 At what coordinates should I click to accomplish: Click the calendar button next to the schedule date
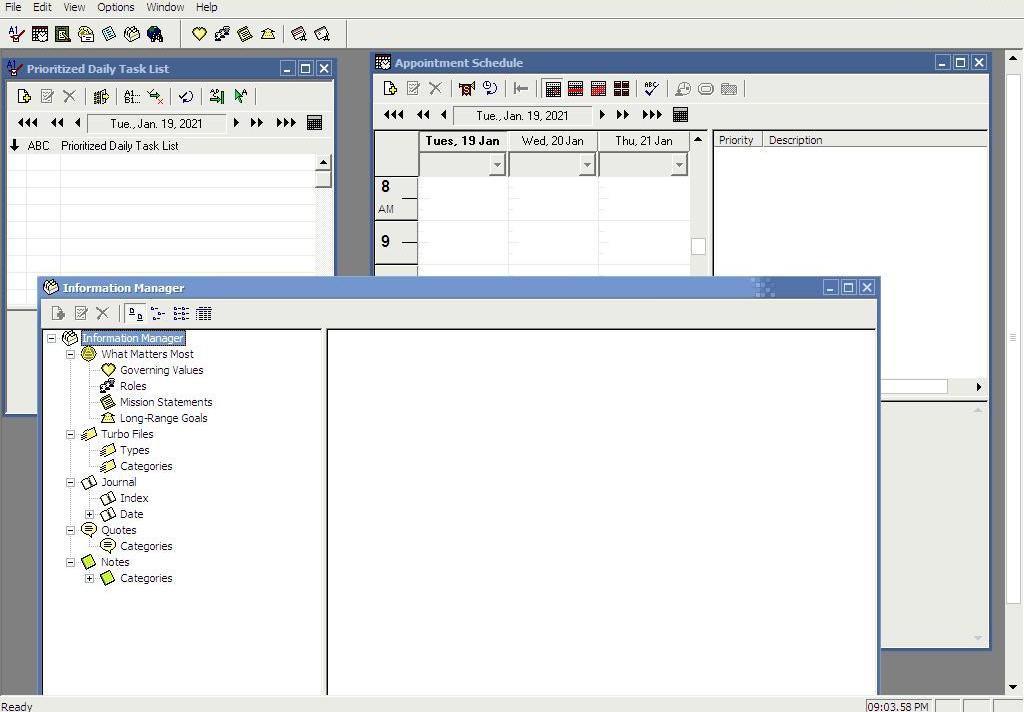681,114
